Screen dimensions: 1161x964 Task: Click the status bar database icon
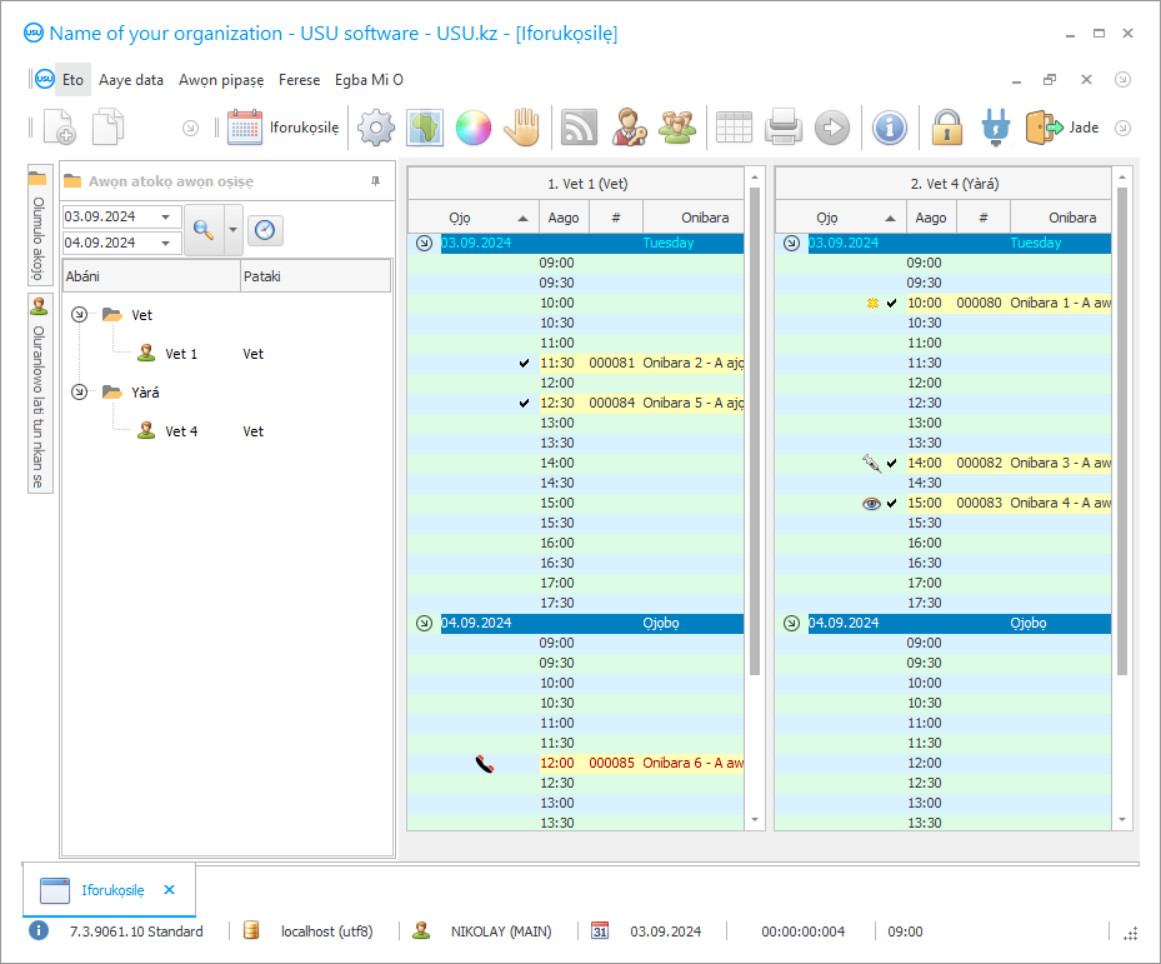tap(251, 931)
